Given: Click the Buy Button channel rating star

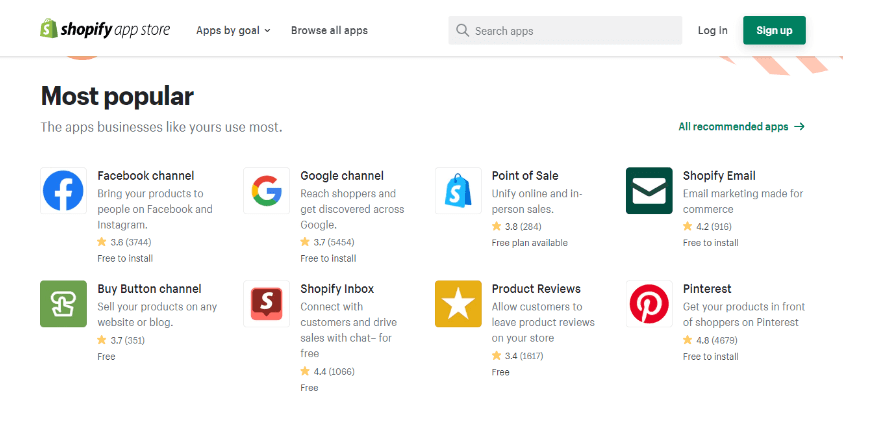Looking at the screenshot, I should point(102,340).
